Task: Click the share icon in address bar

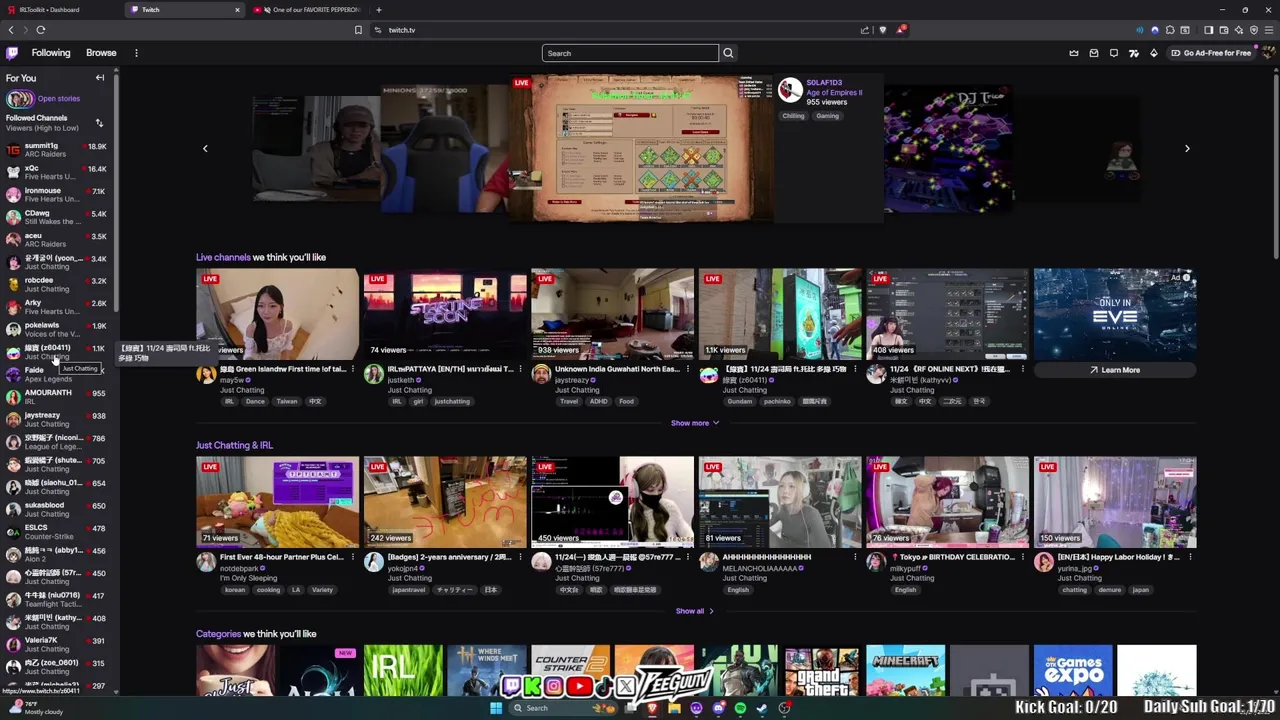Action: [865, 30]
